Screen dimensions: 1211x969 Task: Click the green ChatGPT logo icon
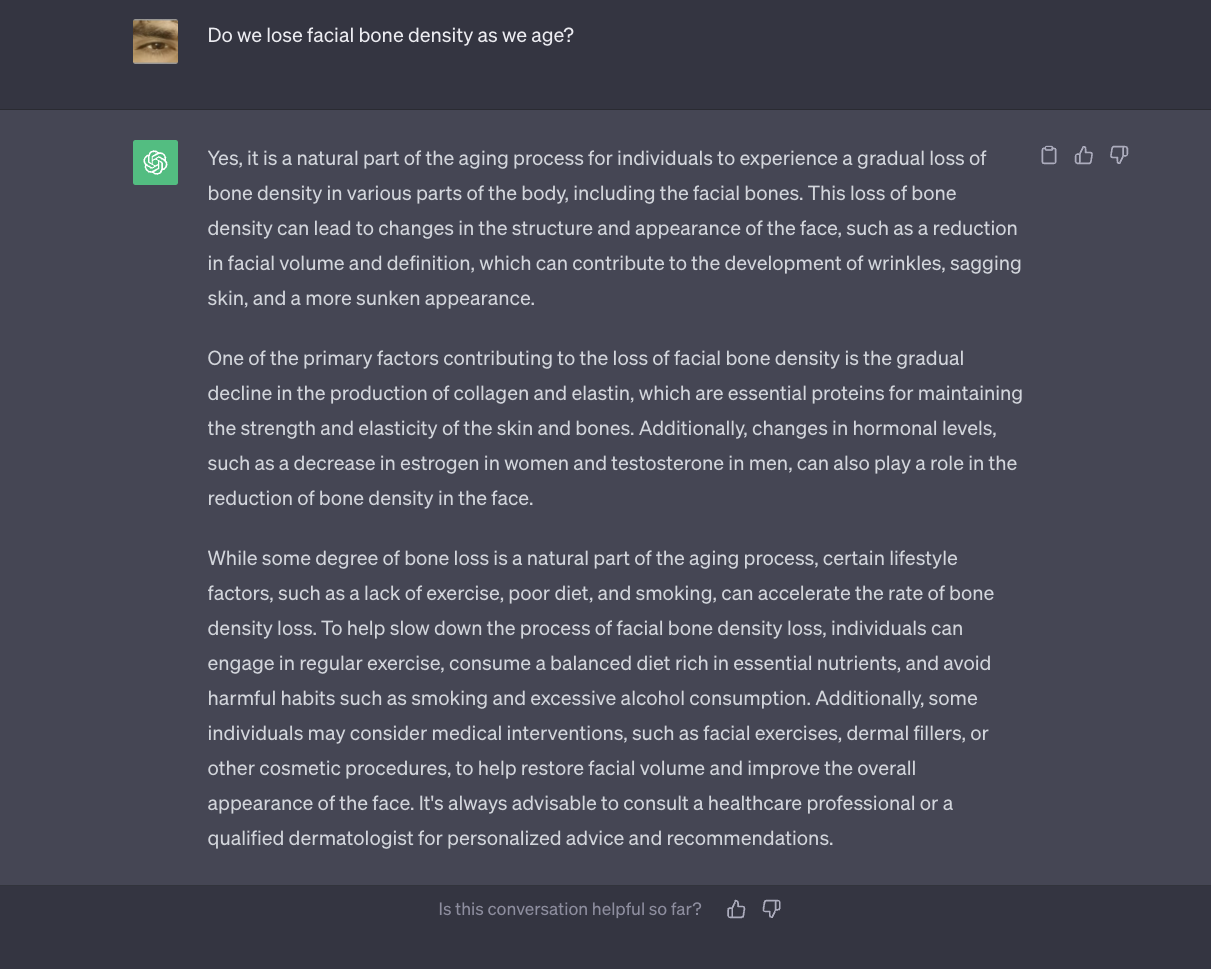[x=155, y=162]
